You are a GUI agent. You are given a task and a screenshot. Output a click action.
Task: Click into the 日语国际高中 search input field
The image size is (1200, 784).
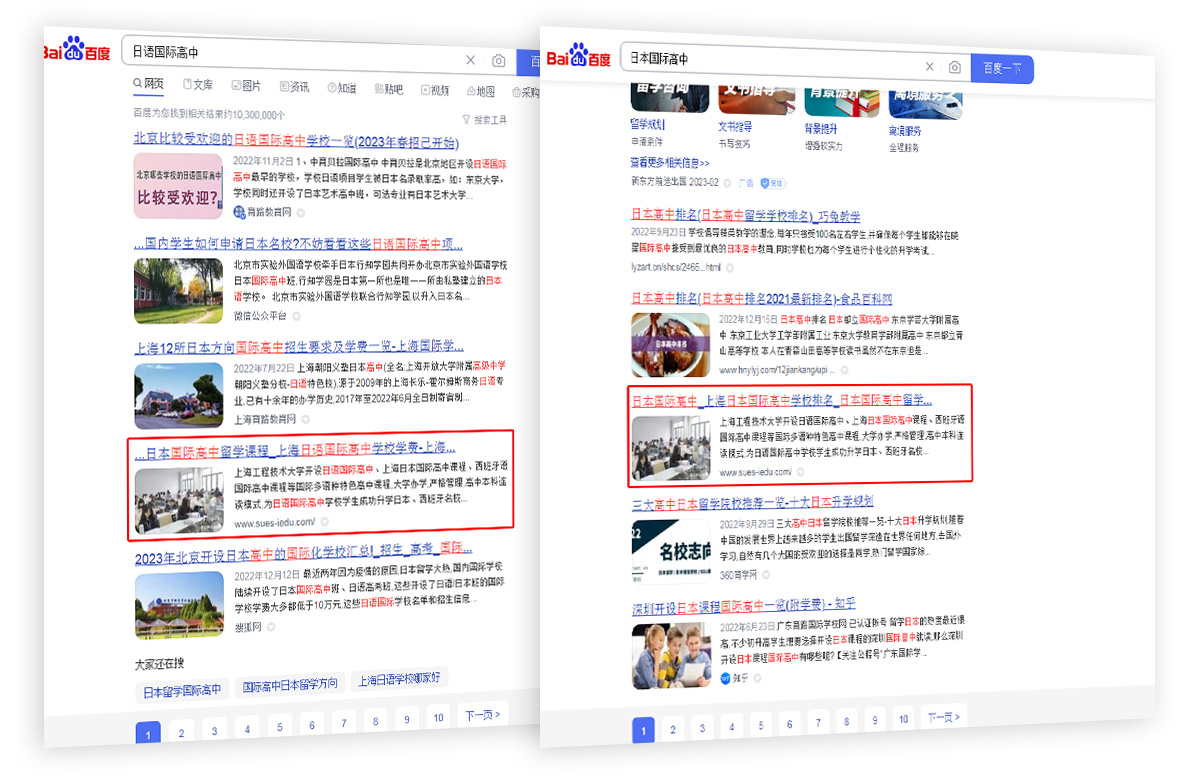click(x=290, y=51)
